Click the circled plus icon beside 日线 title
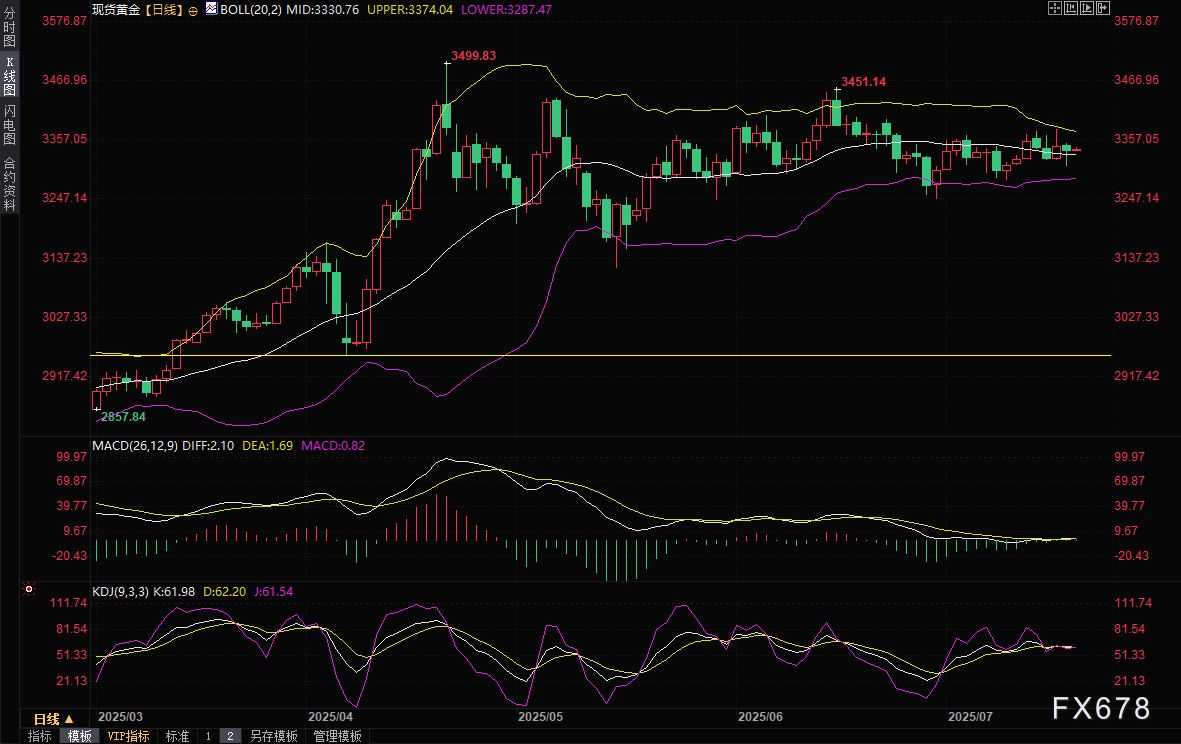The image size is (1181, 744). pyautogui.click(x=193, y=8)
